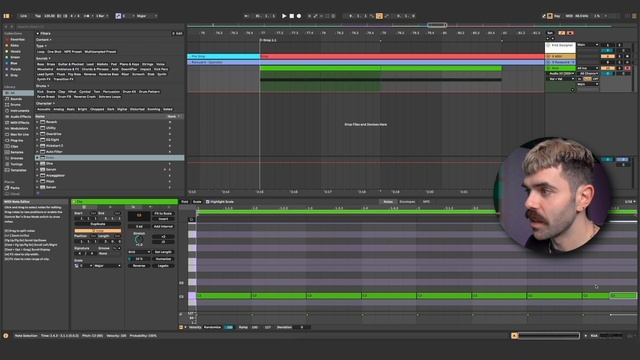The width and height of the screenshot is (640, 360).
Task: Toggle Fold in MIDI editor
Action: 184,202
